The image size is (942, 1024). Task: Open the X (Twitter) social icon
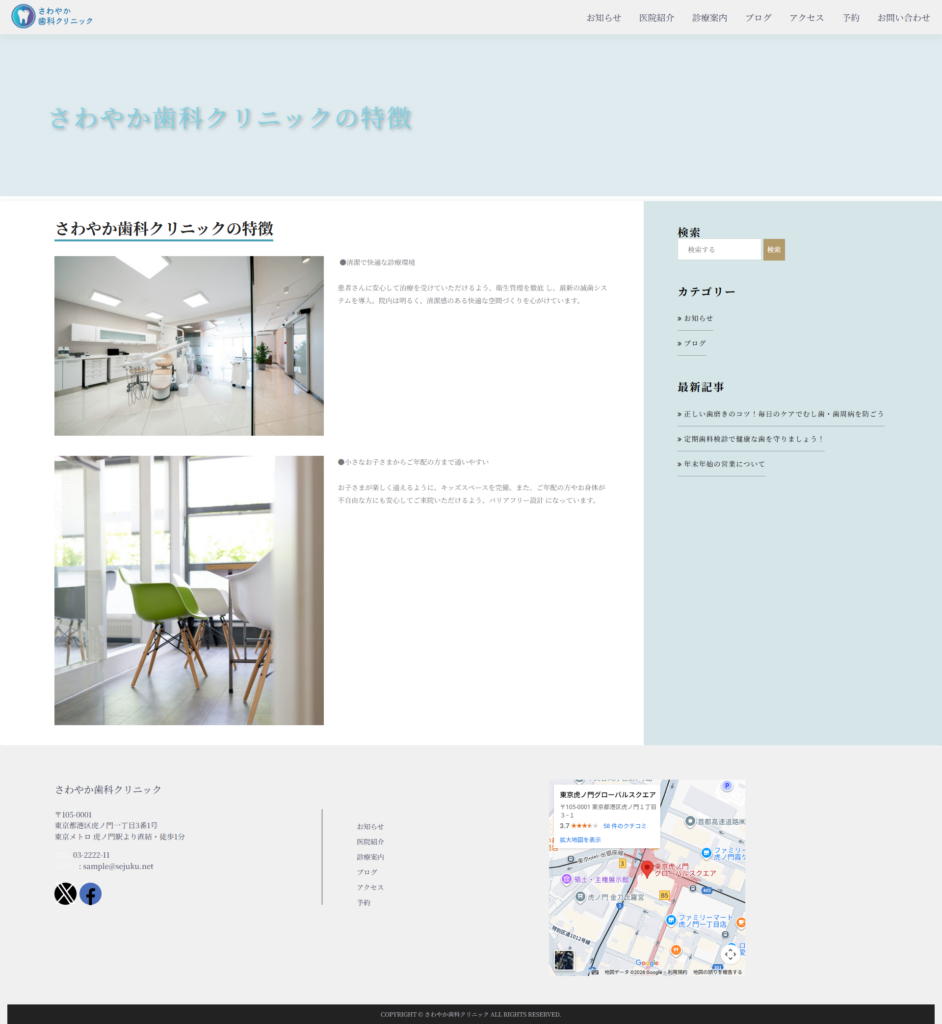[65, 894]
